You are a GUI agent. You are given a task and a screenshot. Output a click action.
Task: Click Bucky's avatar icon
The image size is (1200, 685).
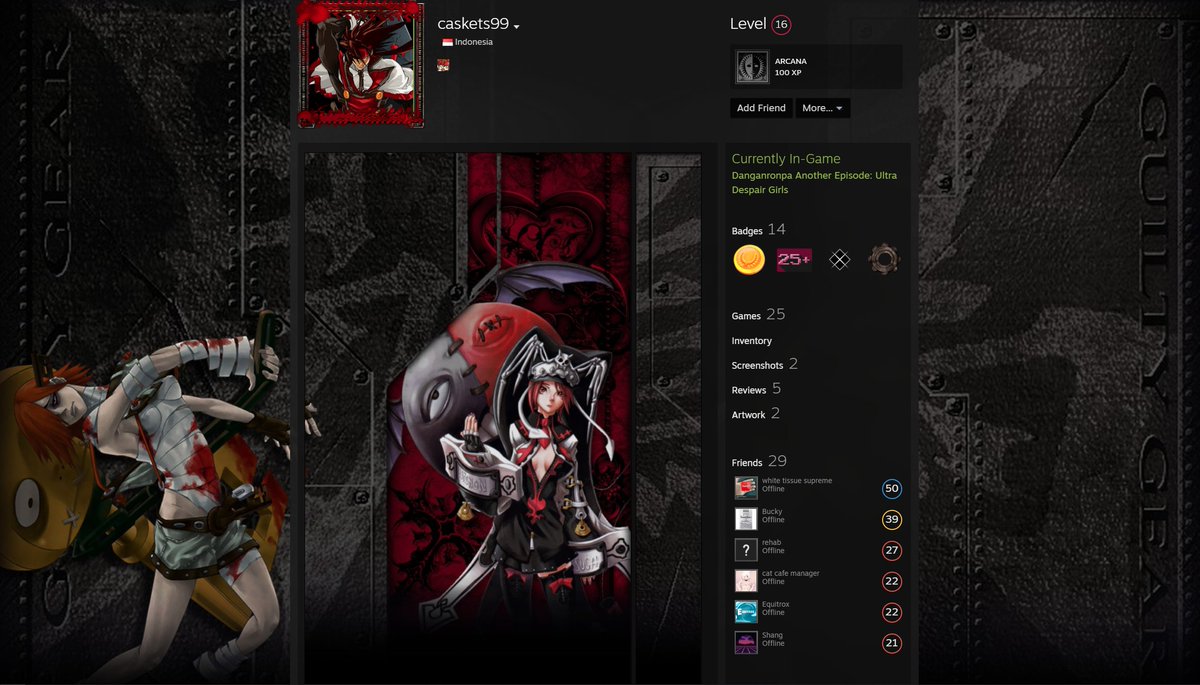click(x=746, y=519)
